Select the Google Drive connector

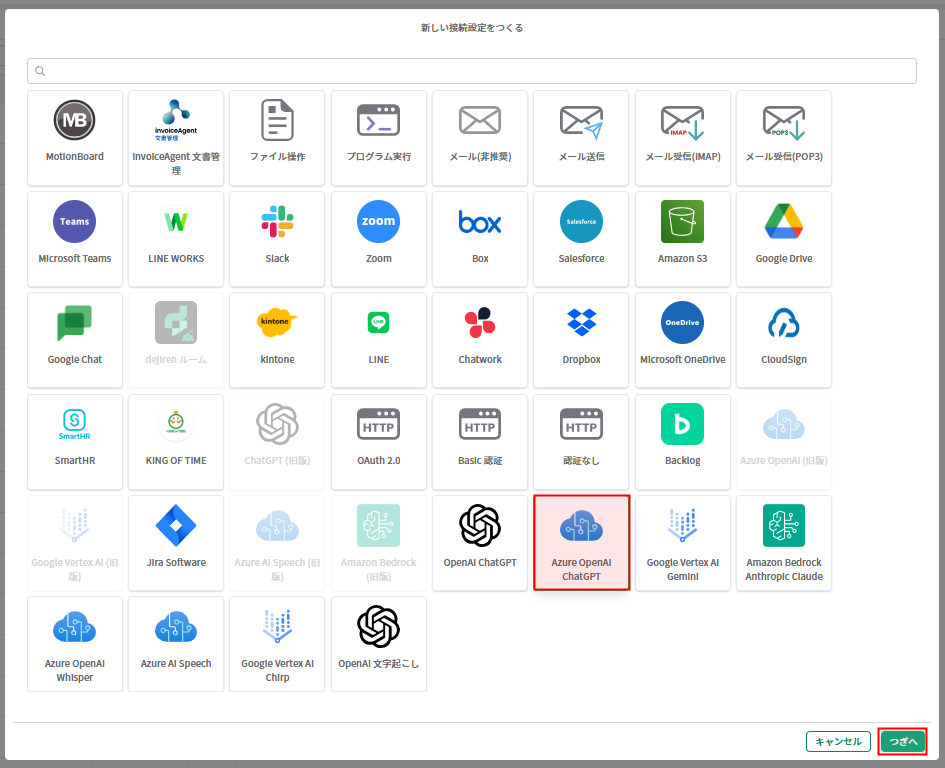pyautogui.click(x=784, y=222)
